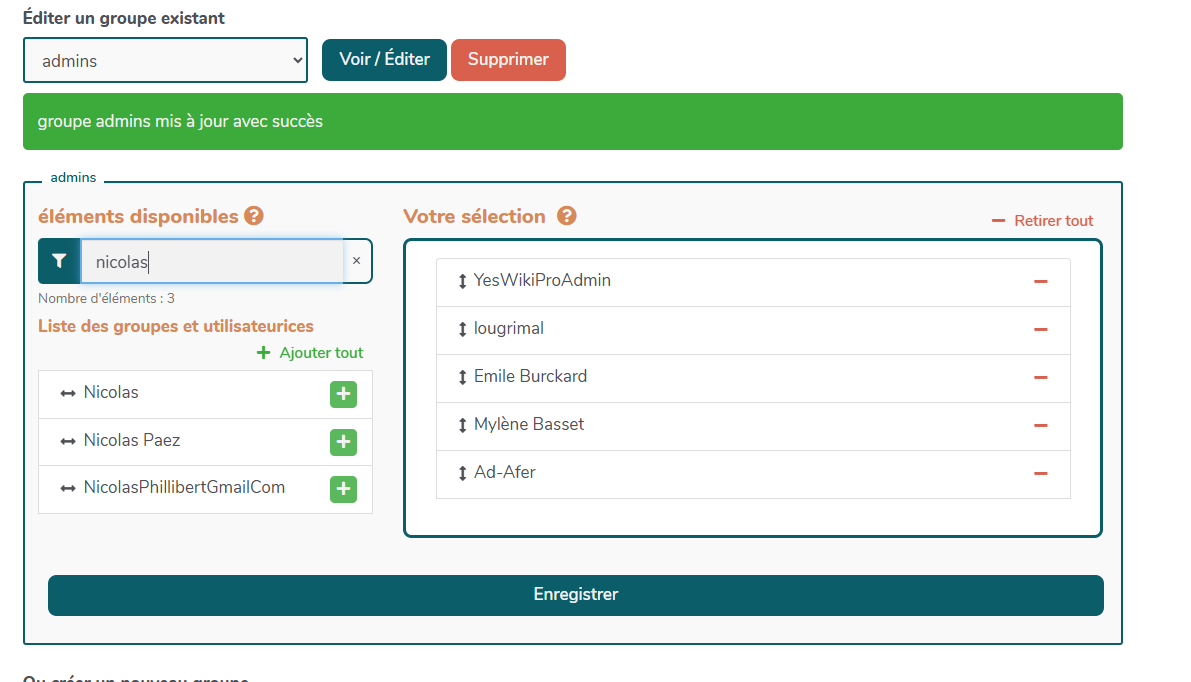The width and height of the screenshot is (1191, 682).
Task: Open the admins group dropdown
Action: [x=165, y=60]
